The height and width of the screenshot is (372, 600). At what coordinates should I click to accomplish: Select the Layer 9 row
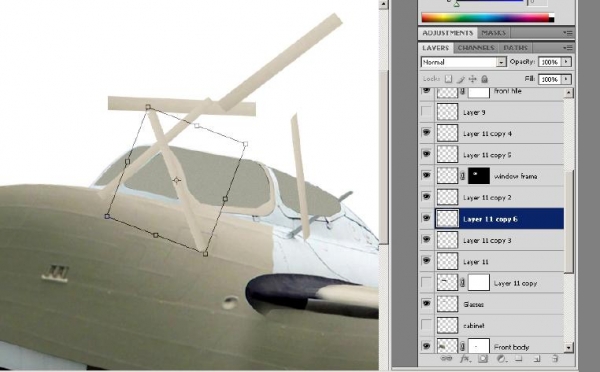[x=492, y=112]
